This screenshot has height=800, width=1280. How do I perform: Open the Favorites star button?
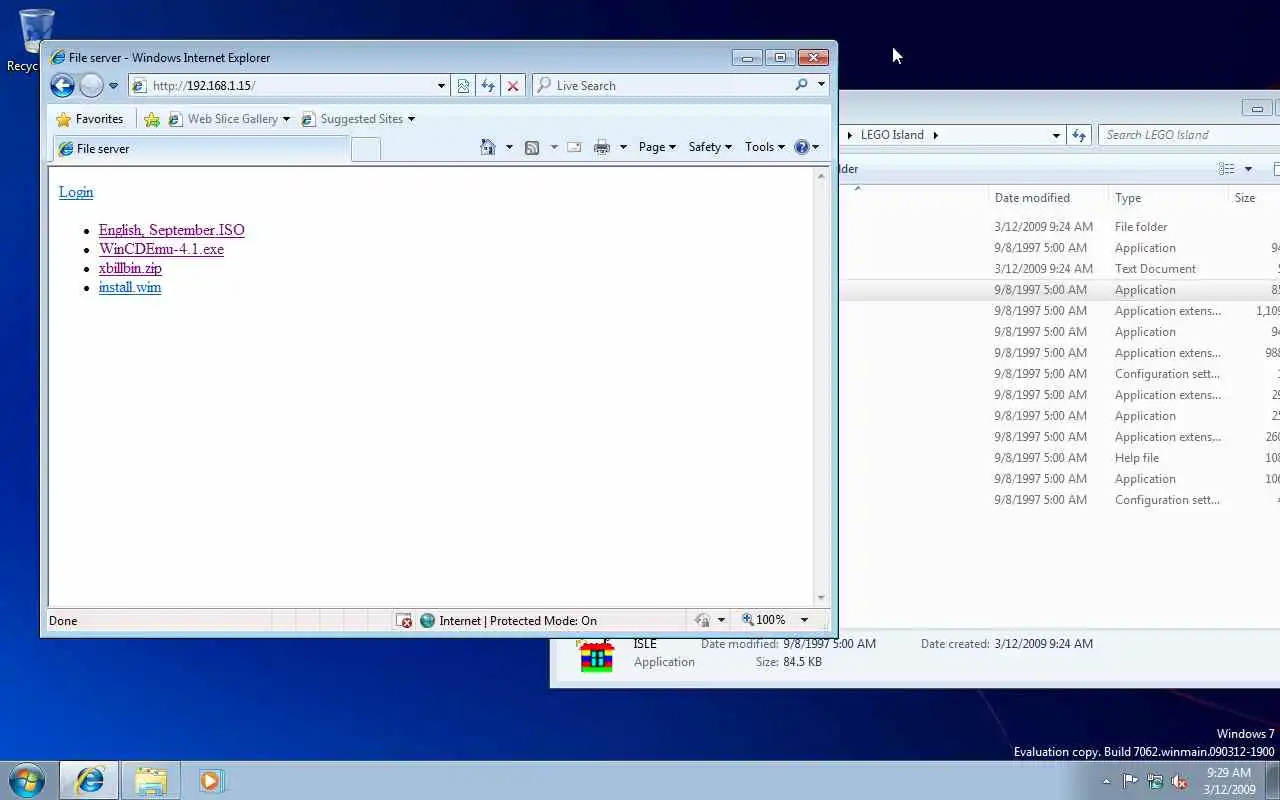89,119
